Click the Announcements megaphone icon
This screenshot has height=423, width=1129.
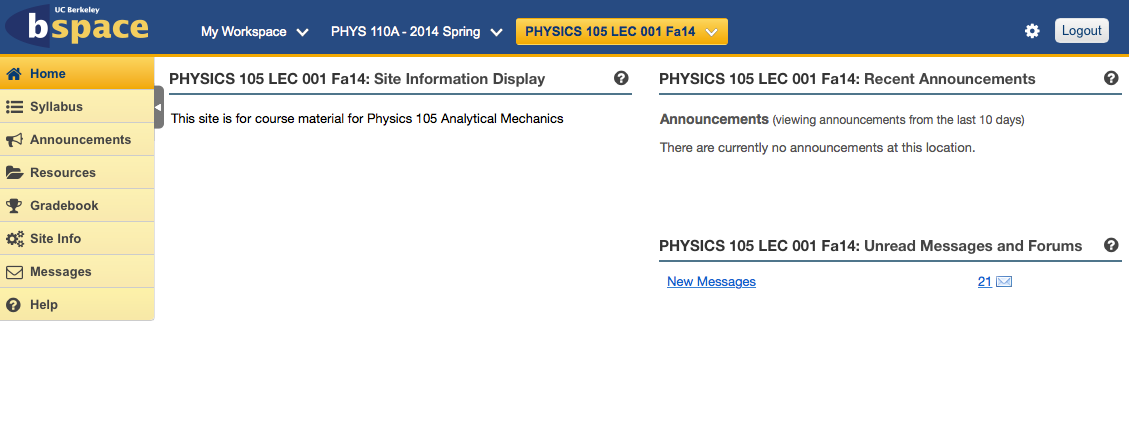[x=14, y=140]
